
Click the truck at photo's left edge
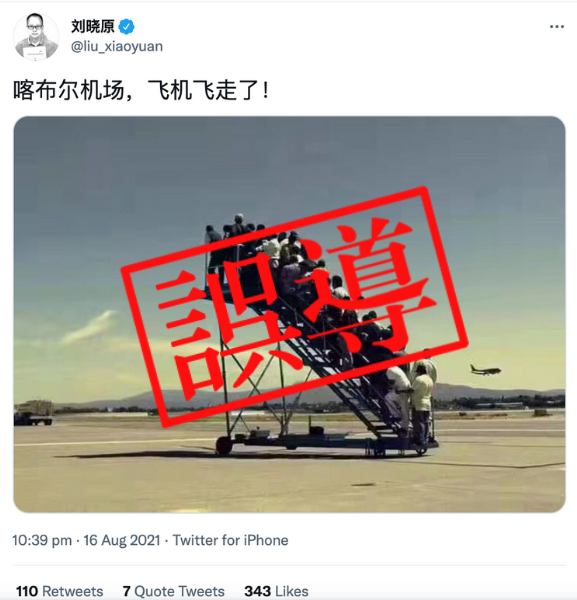(x=33, y=412)
